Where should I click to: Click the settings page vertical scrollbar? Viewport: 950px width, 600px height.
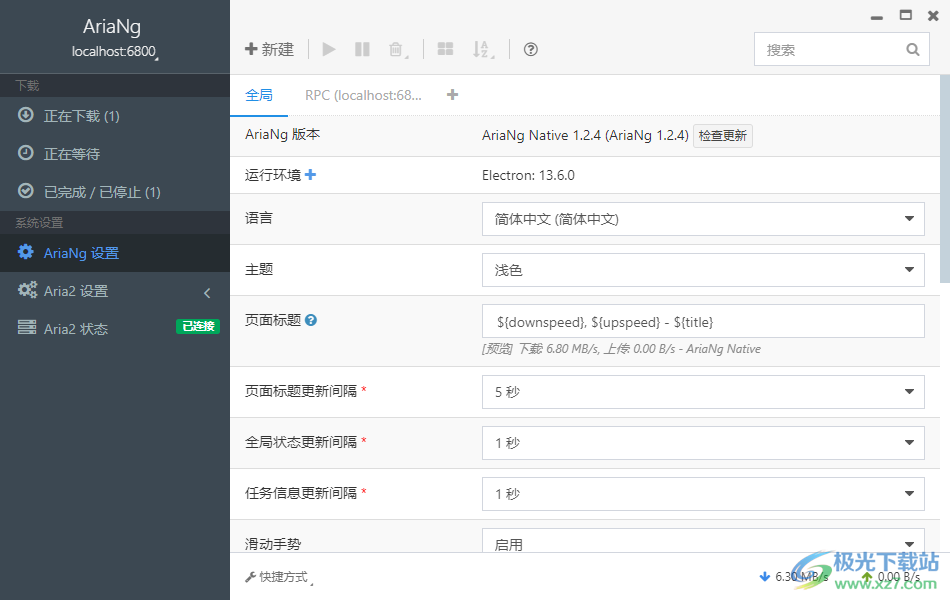(945, 179)
